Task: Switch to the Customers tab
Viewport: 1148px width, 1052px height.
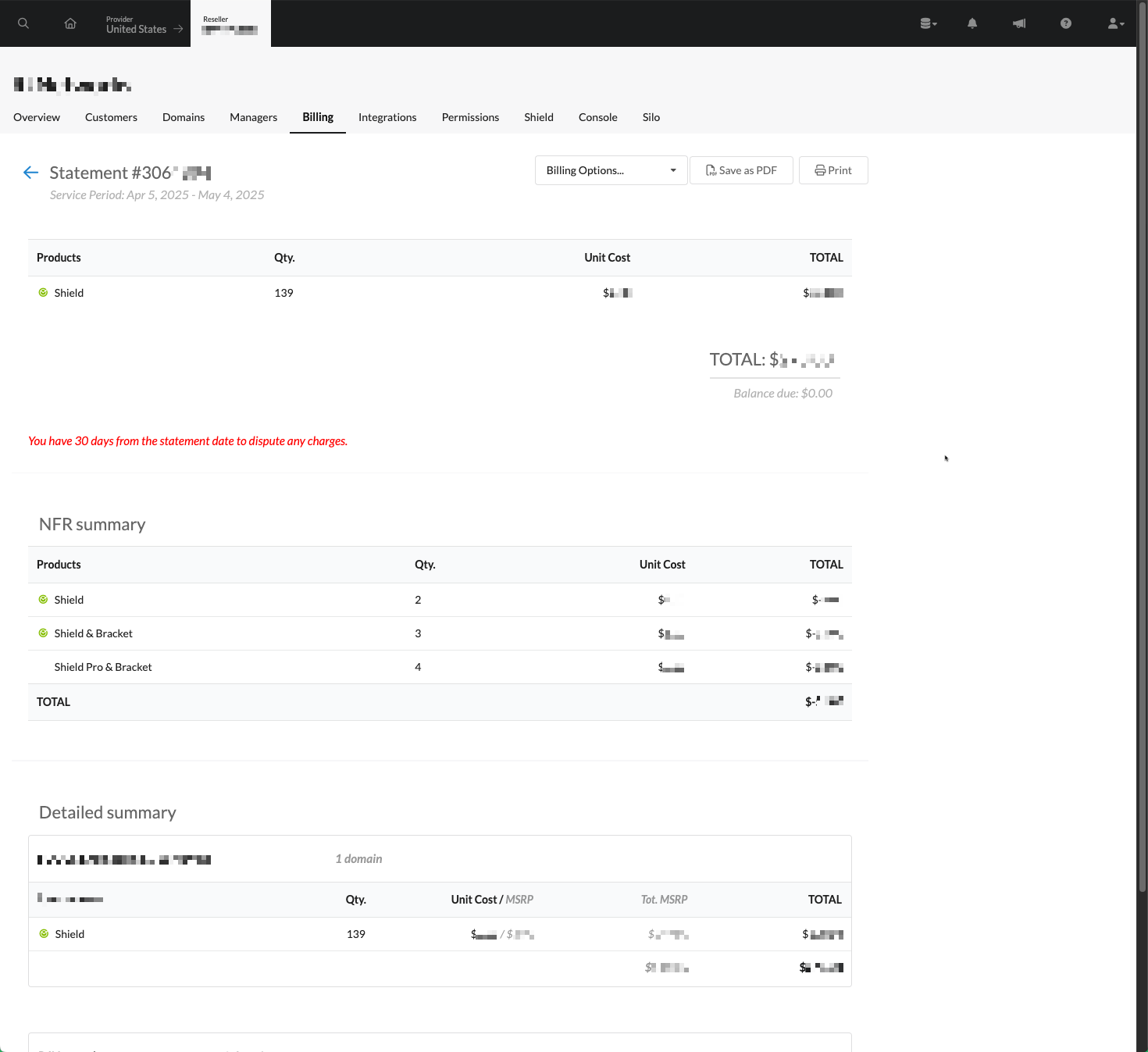Action: point(111,117)
